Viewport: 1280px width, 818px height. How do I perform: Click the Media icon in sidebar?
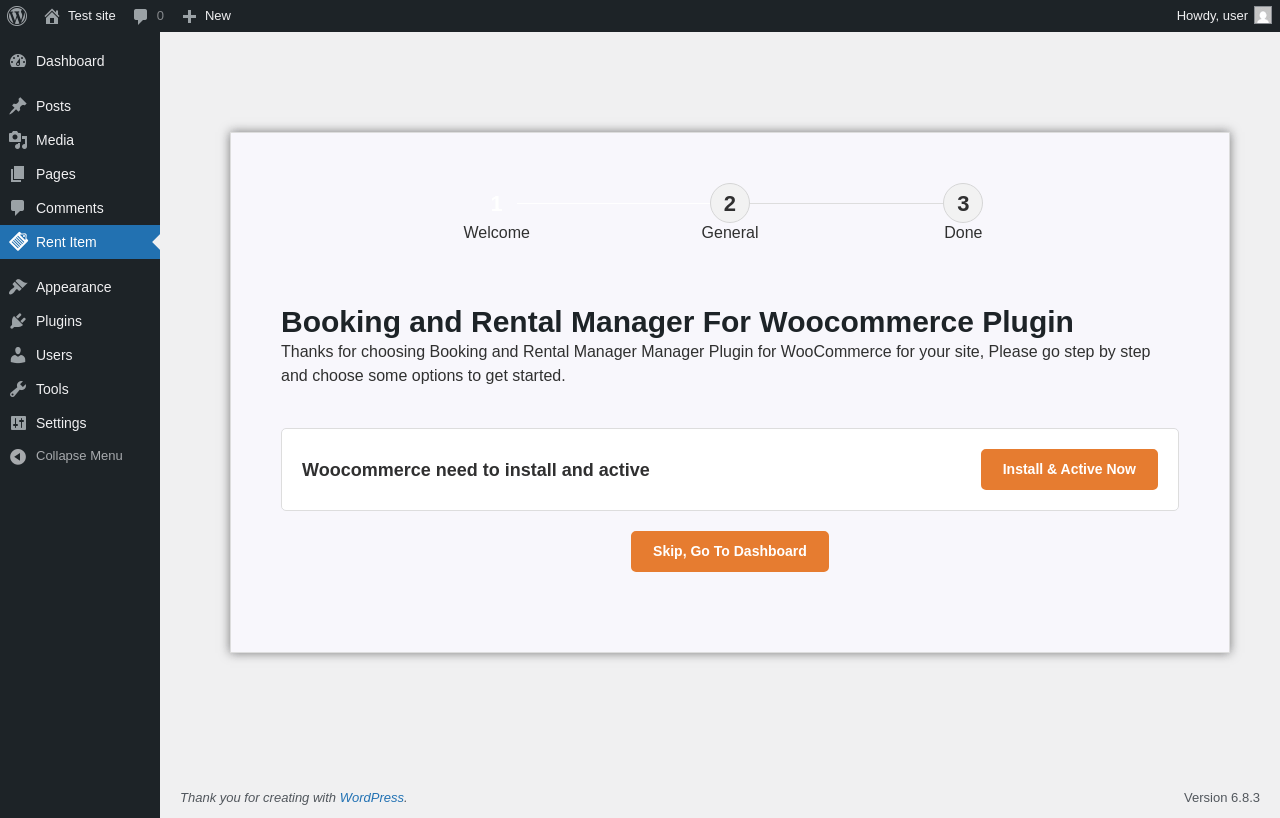tap(18, 140)
